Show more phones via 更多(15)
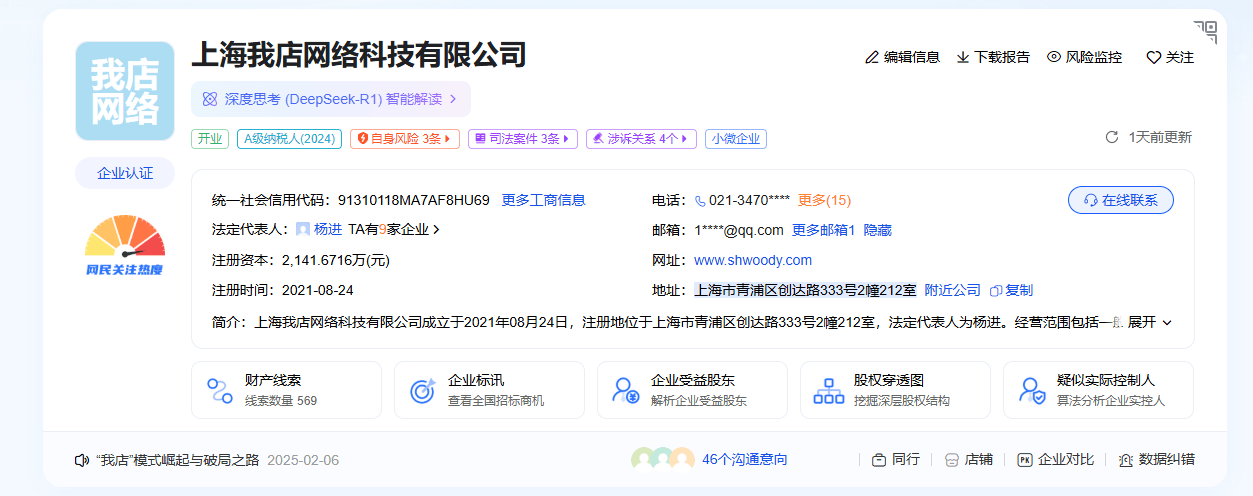The image size is (1253, 496). [x=824, y=200]
